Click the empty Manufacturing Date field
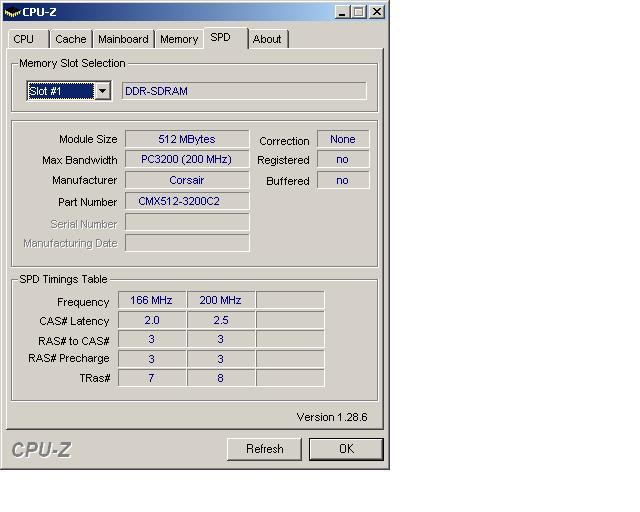640x512 pixels. (x=187, y=243)
